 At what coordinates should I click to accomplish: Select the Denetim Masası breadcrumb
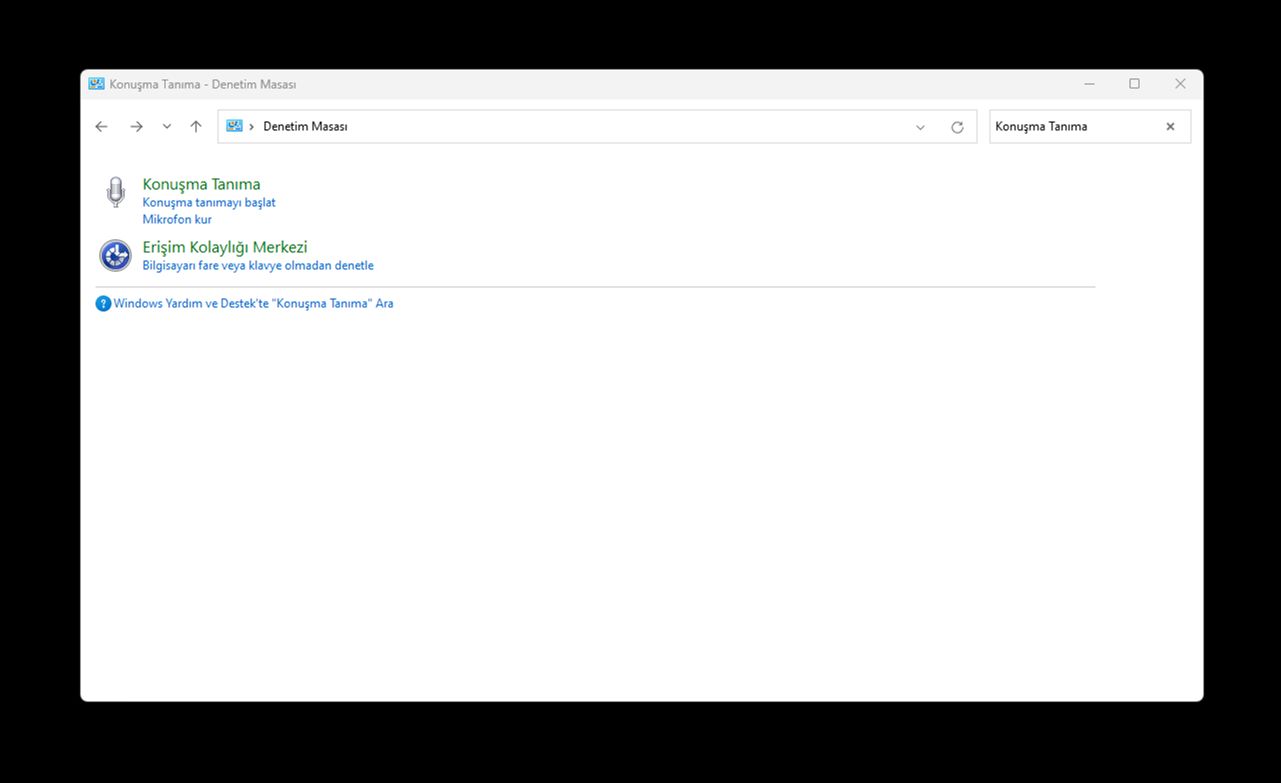tap(305, 127)
